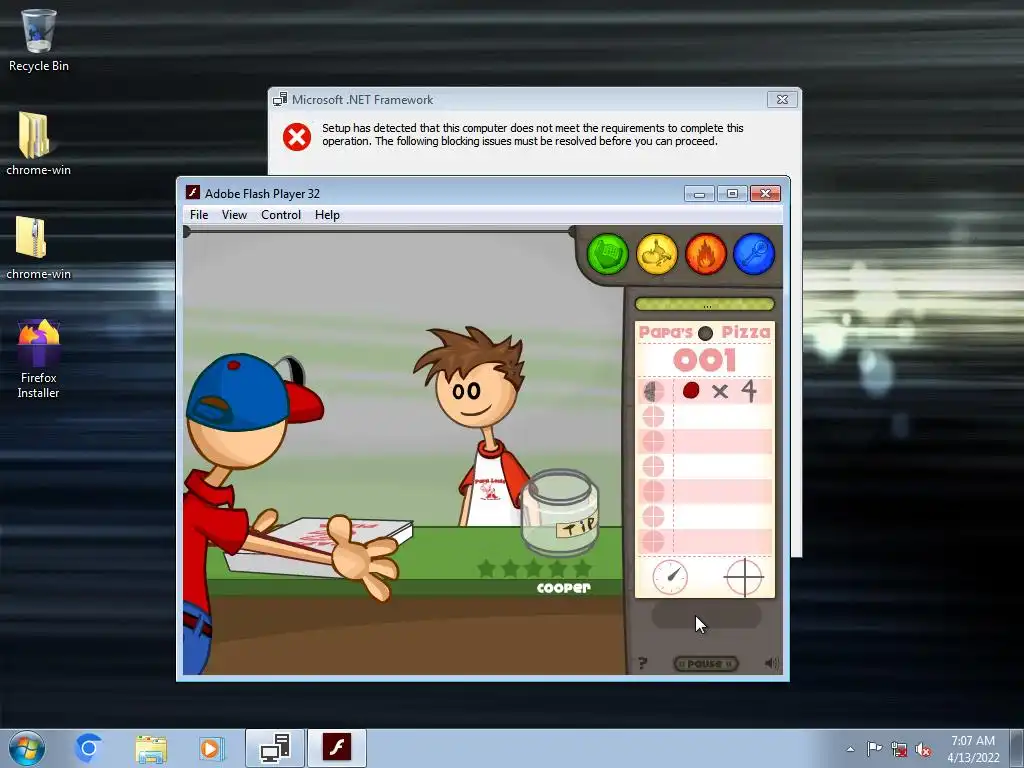Viewport: 1024px width, 768px height.
Task: Switch to the yellow Topping Station button
Action: coord(656,254)
